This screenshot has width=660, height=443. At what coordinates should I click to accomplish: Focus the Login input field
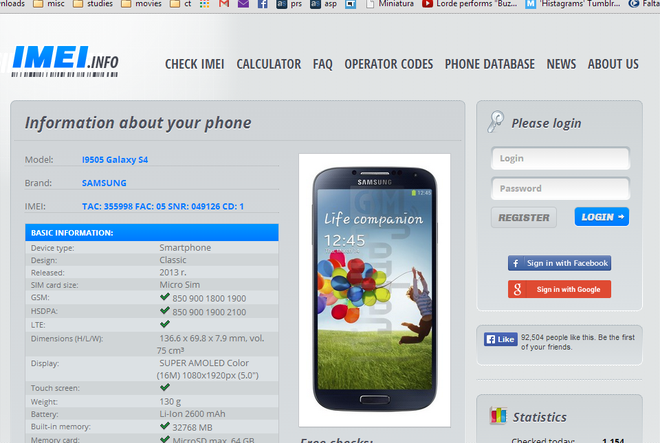click(560, 158)
